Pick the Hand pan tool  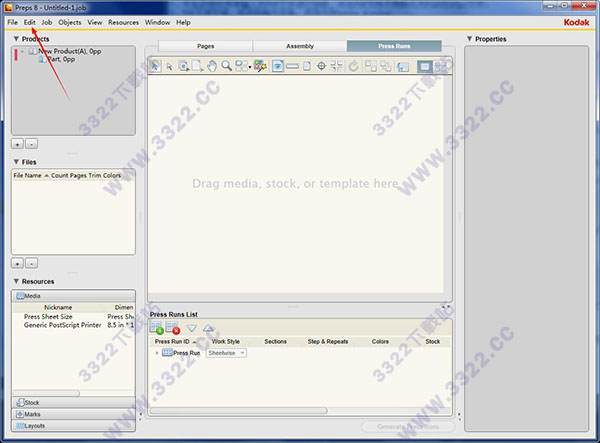point(212,66)
